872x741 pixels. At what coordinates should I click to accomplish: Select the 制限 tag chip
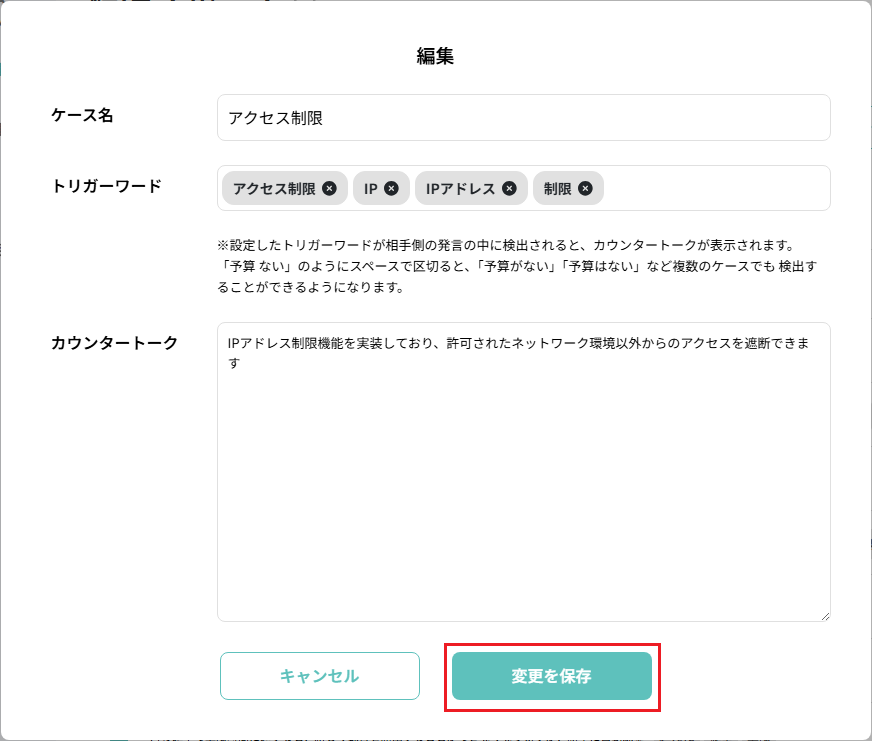tap(560, 187)
